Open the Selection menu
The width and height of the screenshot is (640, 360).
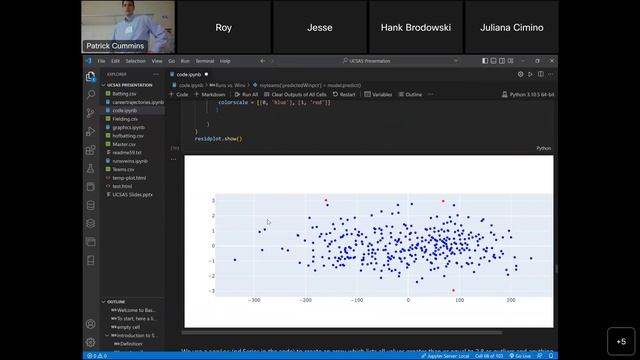136,61
